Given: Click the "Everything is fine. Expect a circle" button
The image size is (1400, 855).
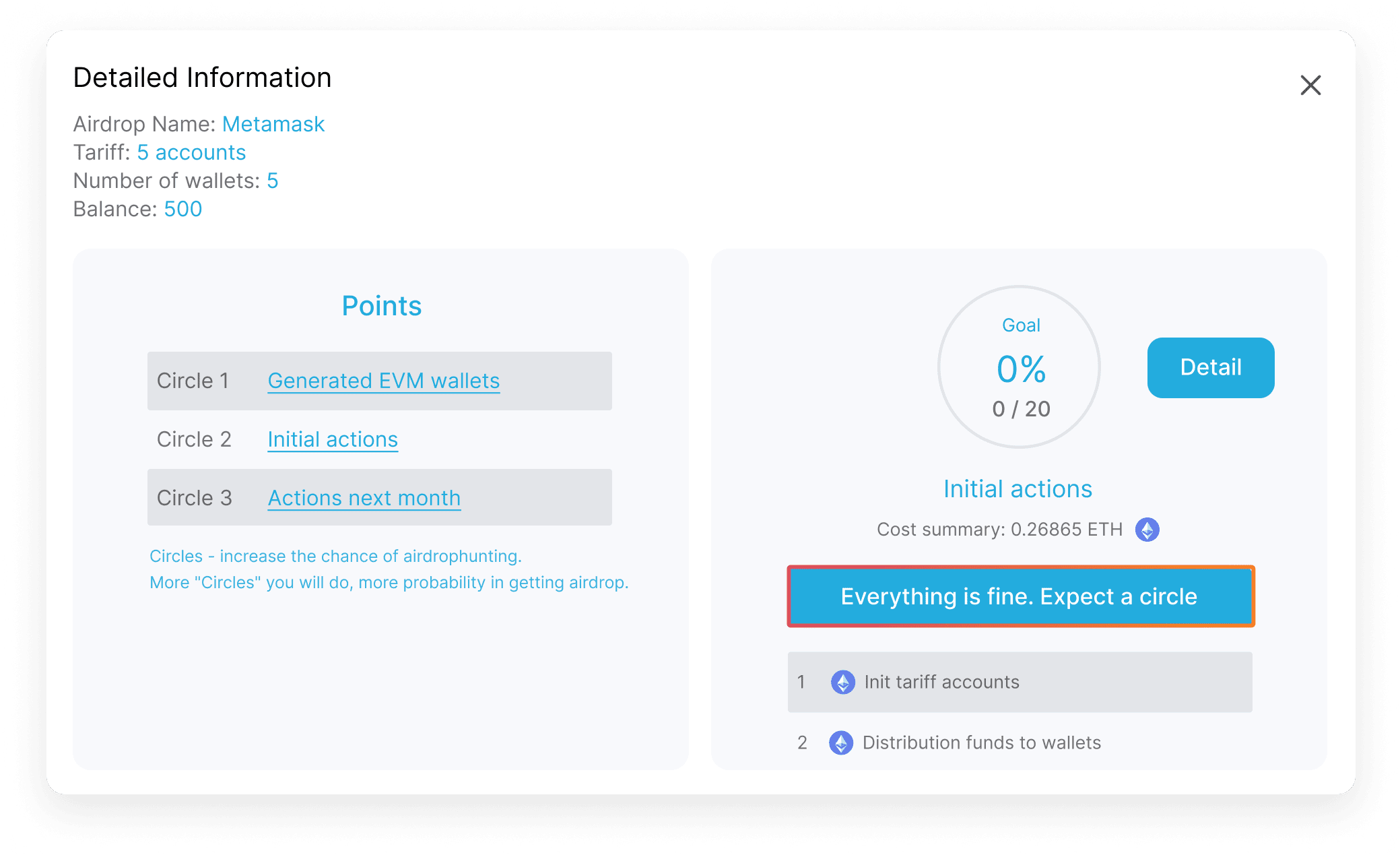Looking at the screenshot, I should (x=1020, y=596).
